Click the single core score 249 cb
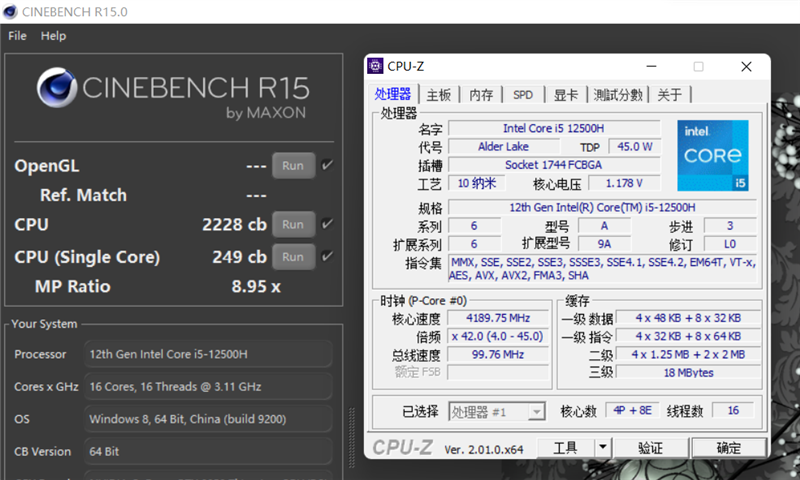Screen dimensions: 800x480 pyautogui.click(x=239, y=257)
